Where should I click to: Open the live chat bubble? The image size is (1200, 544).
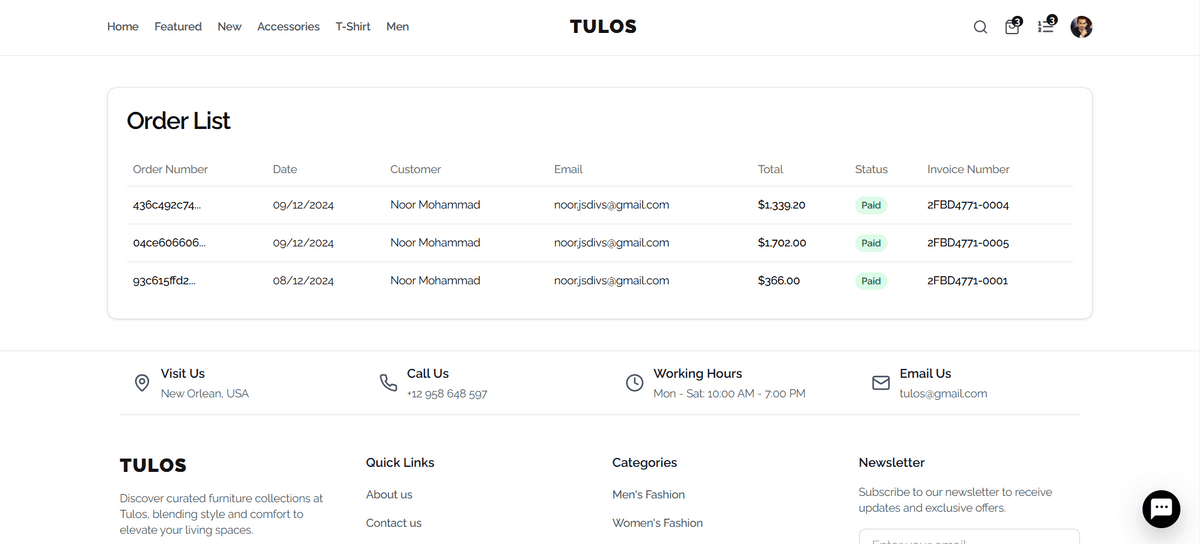1161,509
